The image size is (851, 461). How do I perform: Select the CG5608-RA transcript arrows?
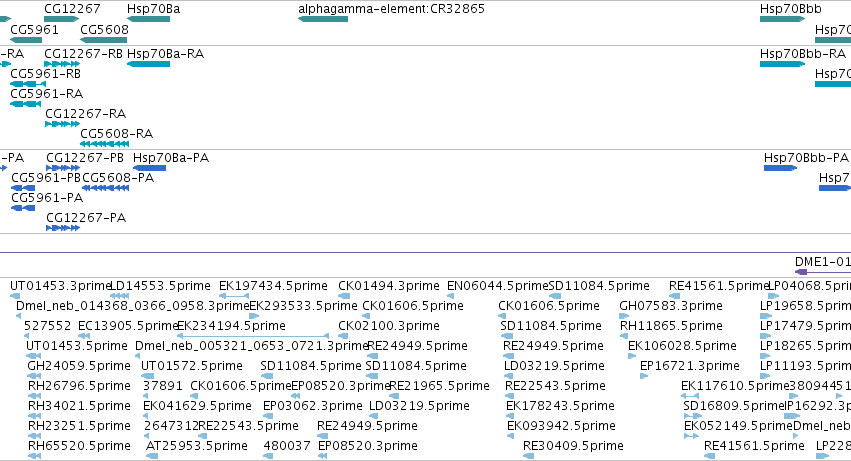(104, 144)
